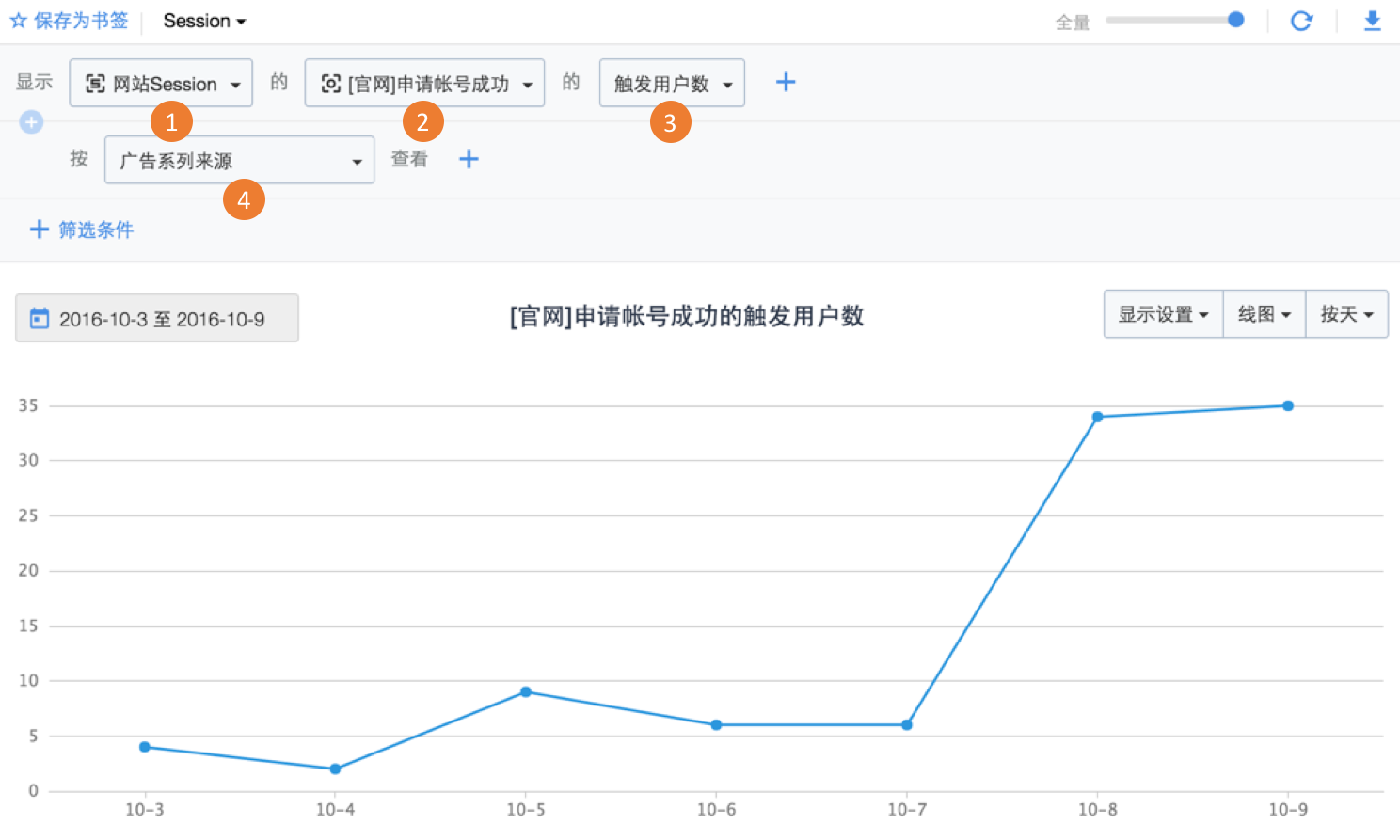
Task: Click the chart title [官网]申请帐号成功的触发用户数
Action: point(687,316)
